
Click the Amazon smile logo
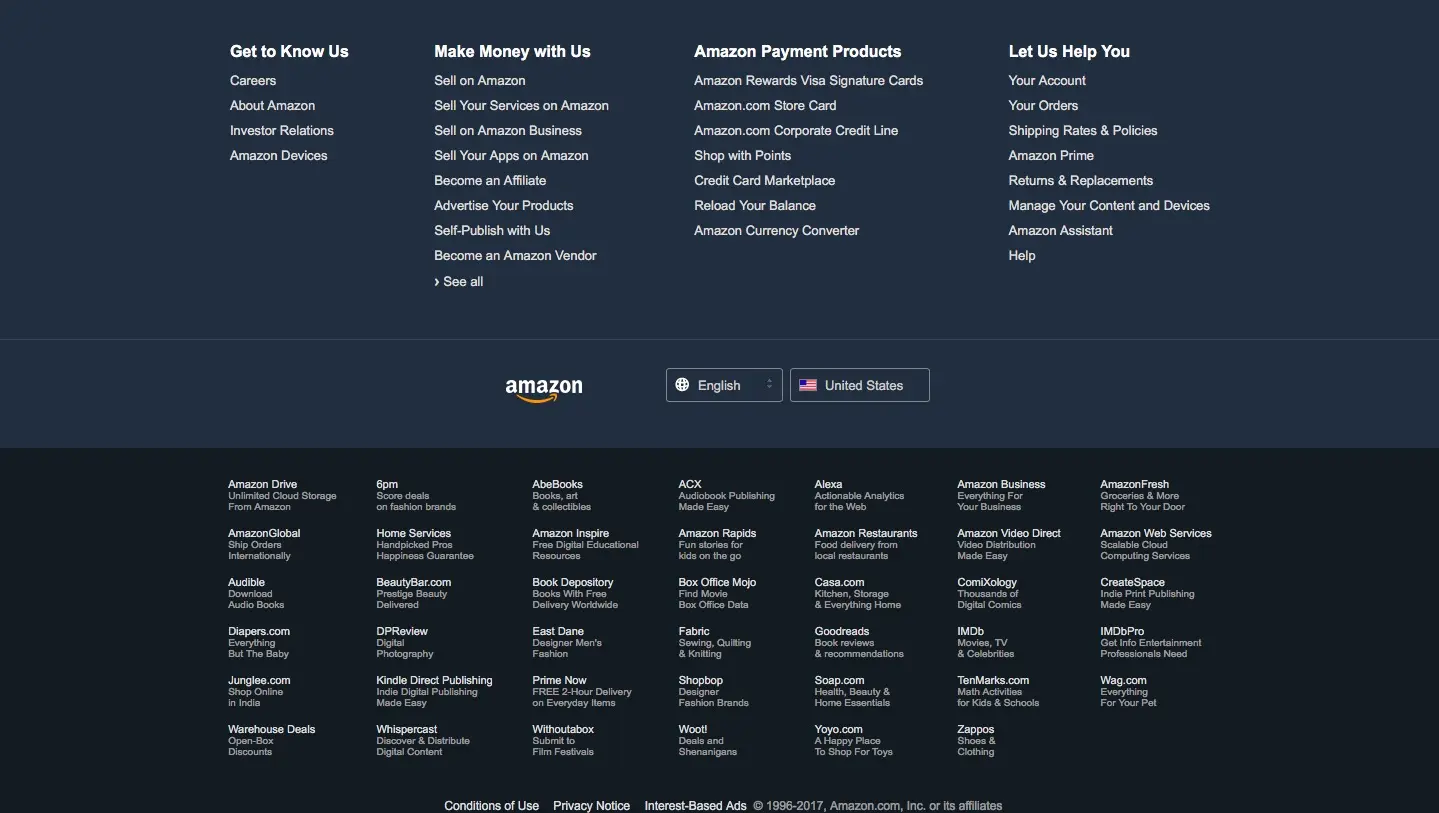tap(544, 389)
